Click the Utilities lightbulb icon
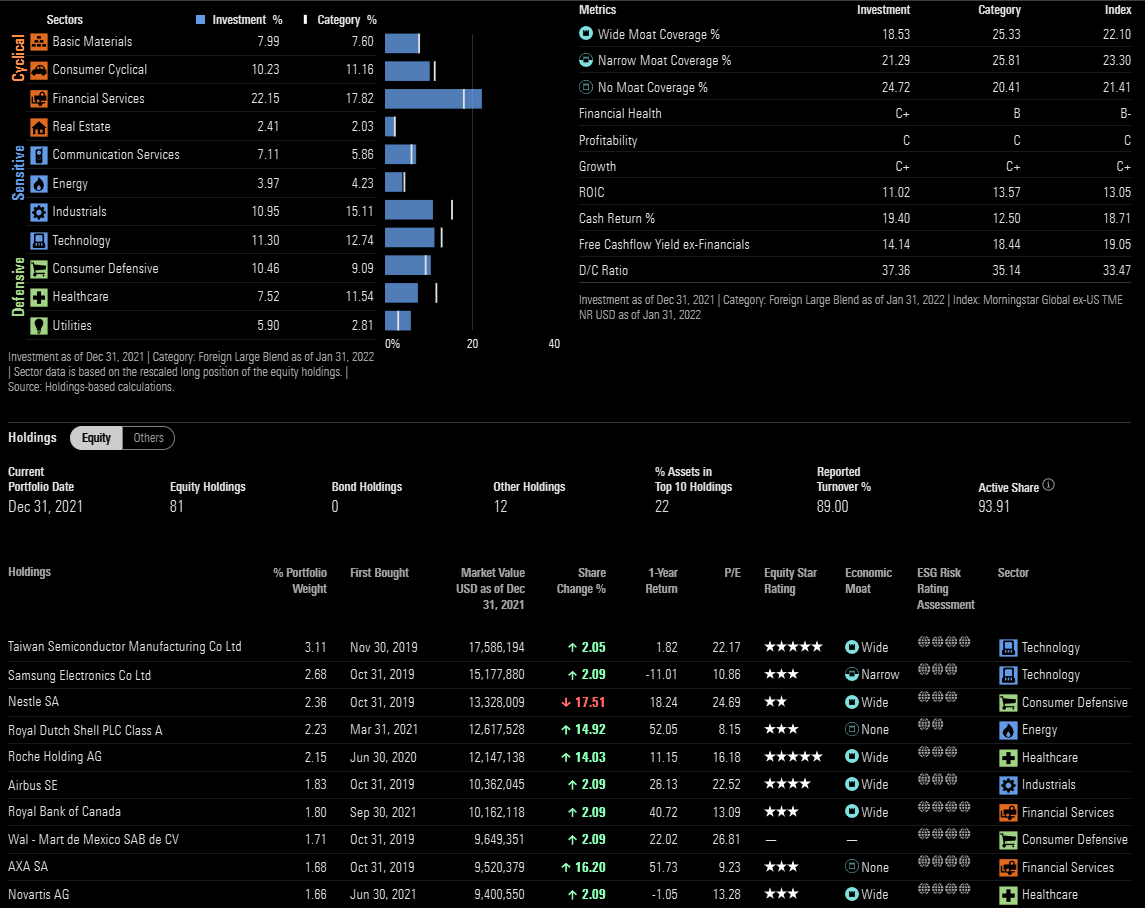 39,326
